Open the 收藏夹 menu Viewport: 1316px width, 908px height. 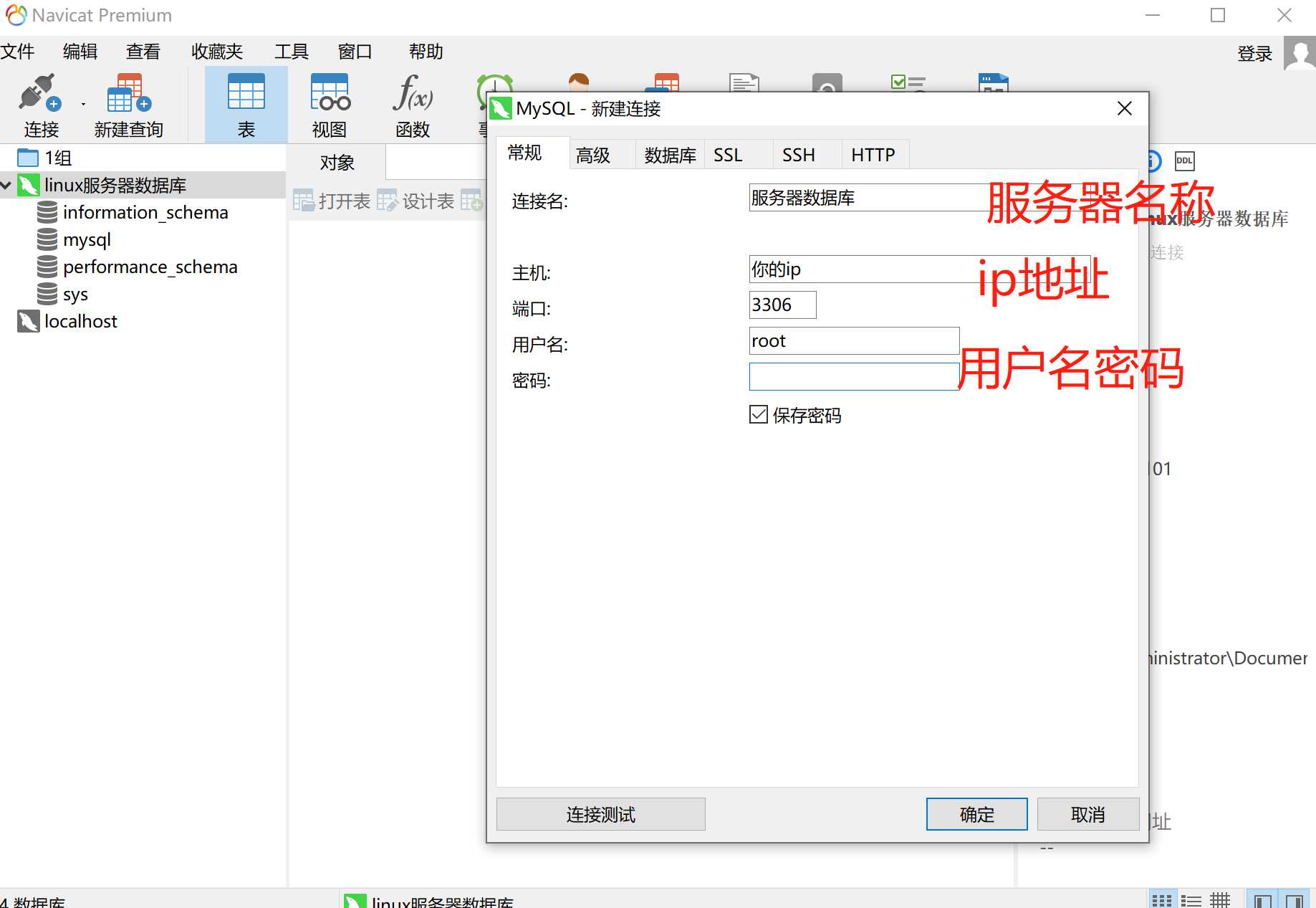tap(217, 52)
